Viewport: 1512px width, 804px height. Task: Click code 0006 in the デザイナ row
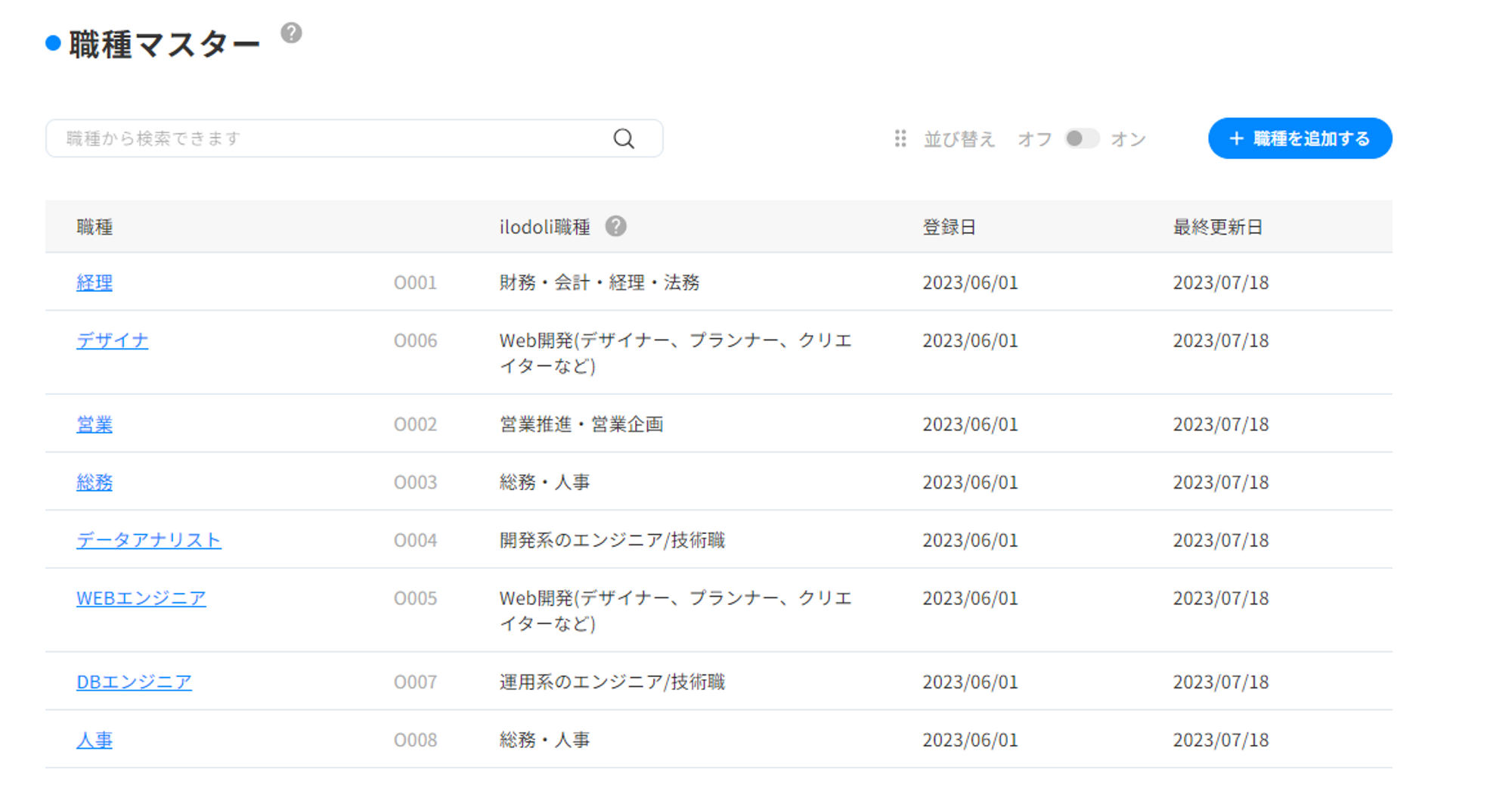coord(415,340)
